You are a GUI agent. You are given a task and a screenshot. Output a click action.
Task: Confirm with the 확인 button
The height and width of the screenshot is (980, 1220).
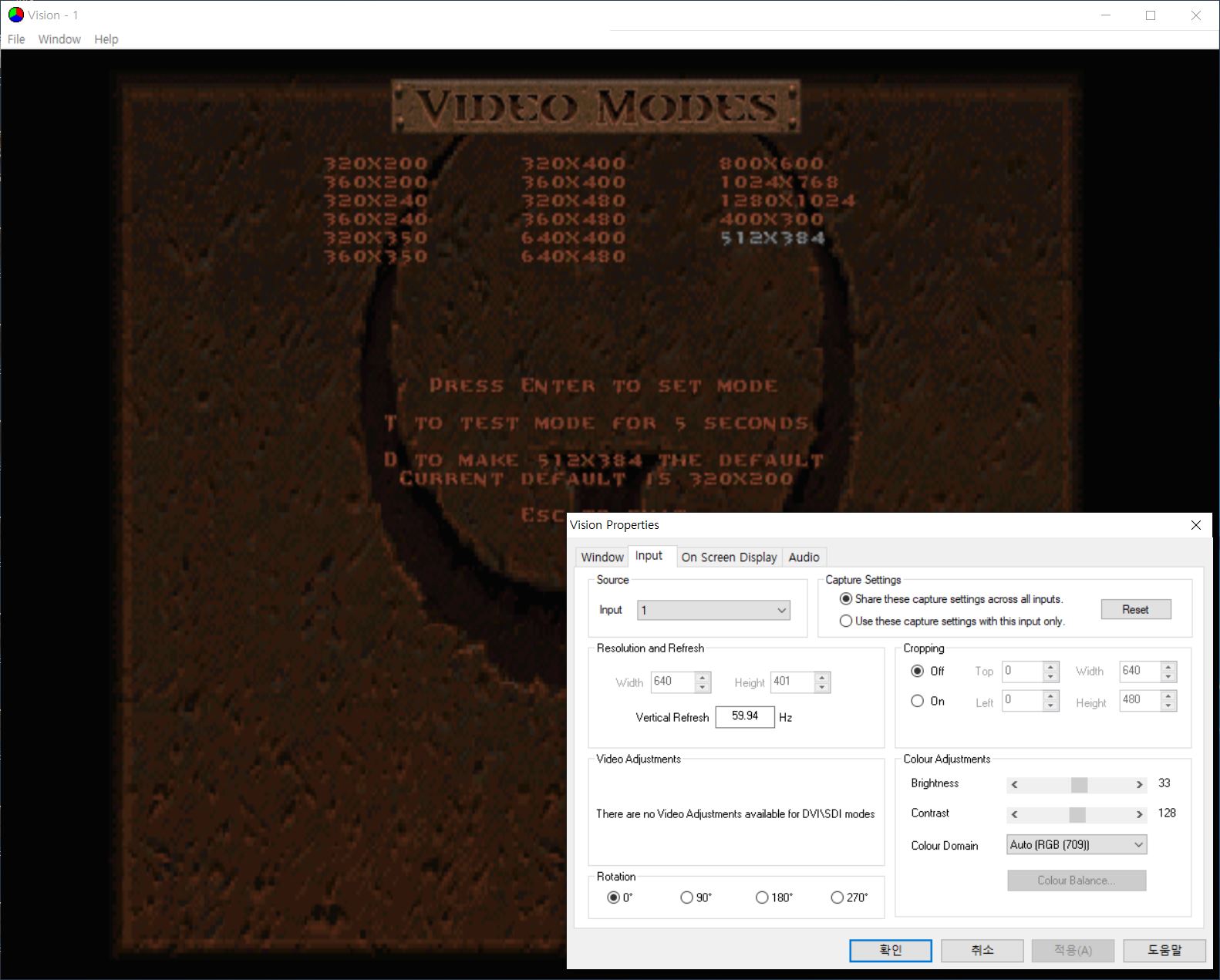pos(891,950)
